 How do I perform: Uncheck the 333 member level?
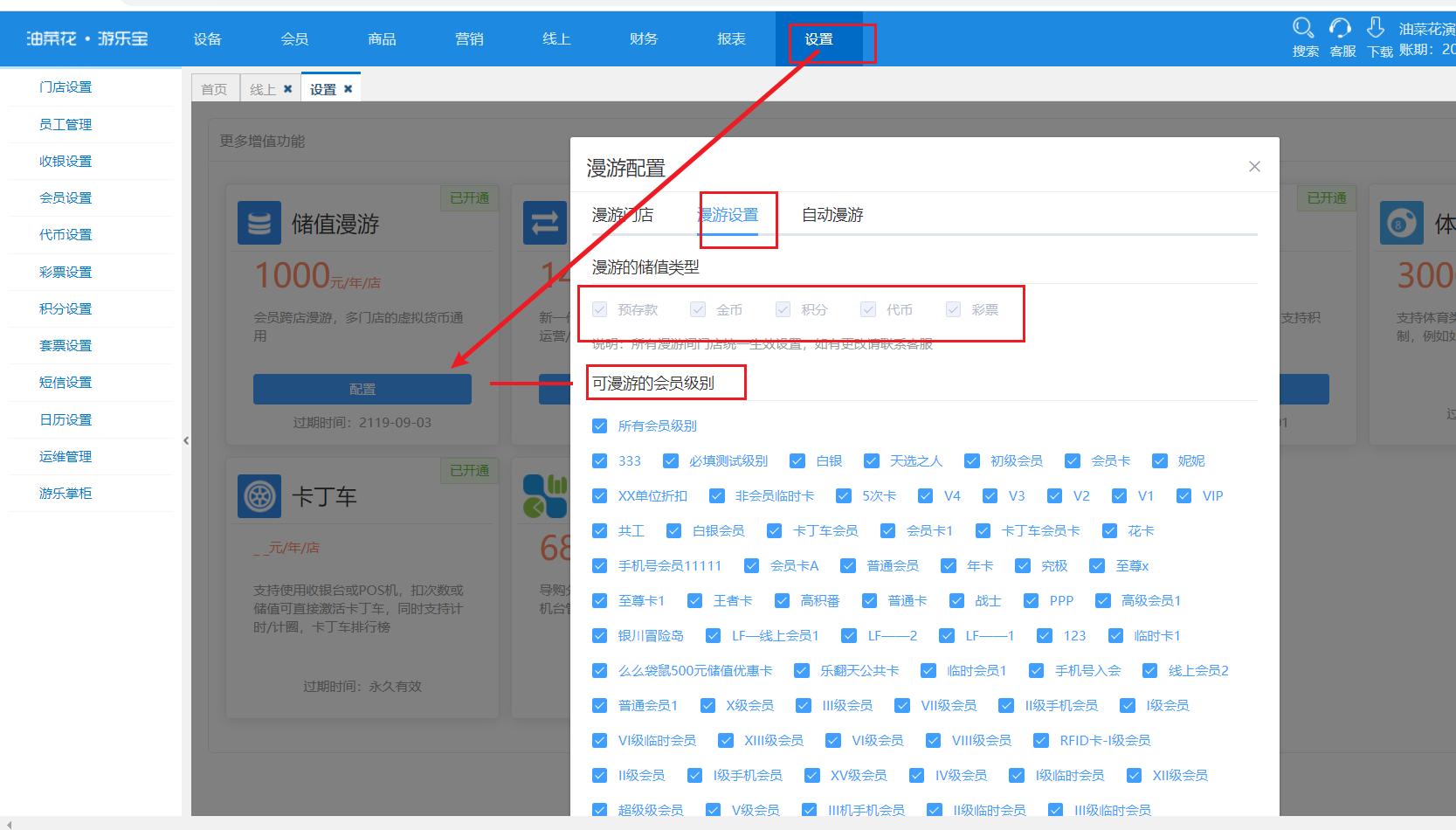[x=599, y=461]
